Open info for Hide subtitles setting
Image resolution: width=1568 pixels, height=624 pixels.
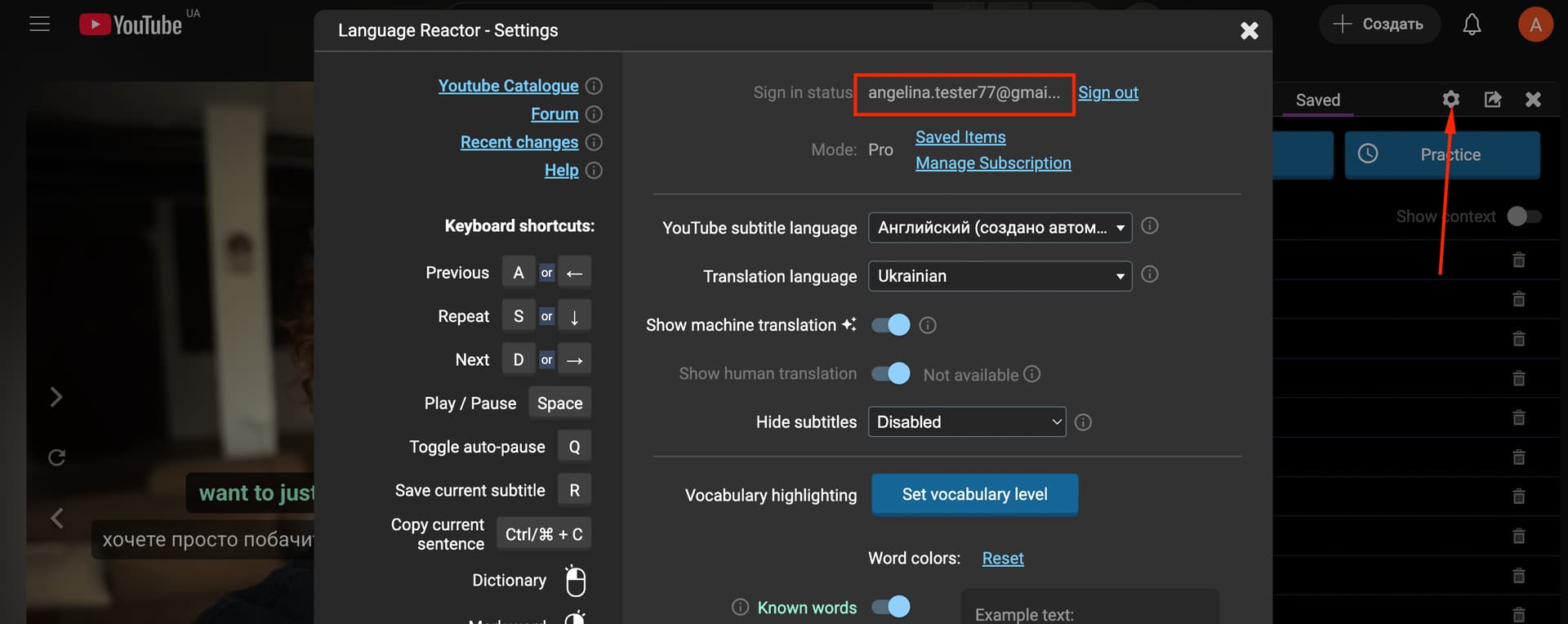pos(1084,423)
